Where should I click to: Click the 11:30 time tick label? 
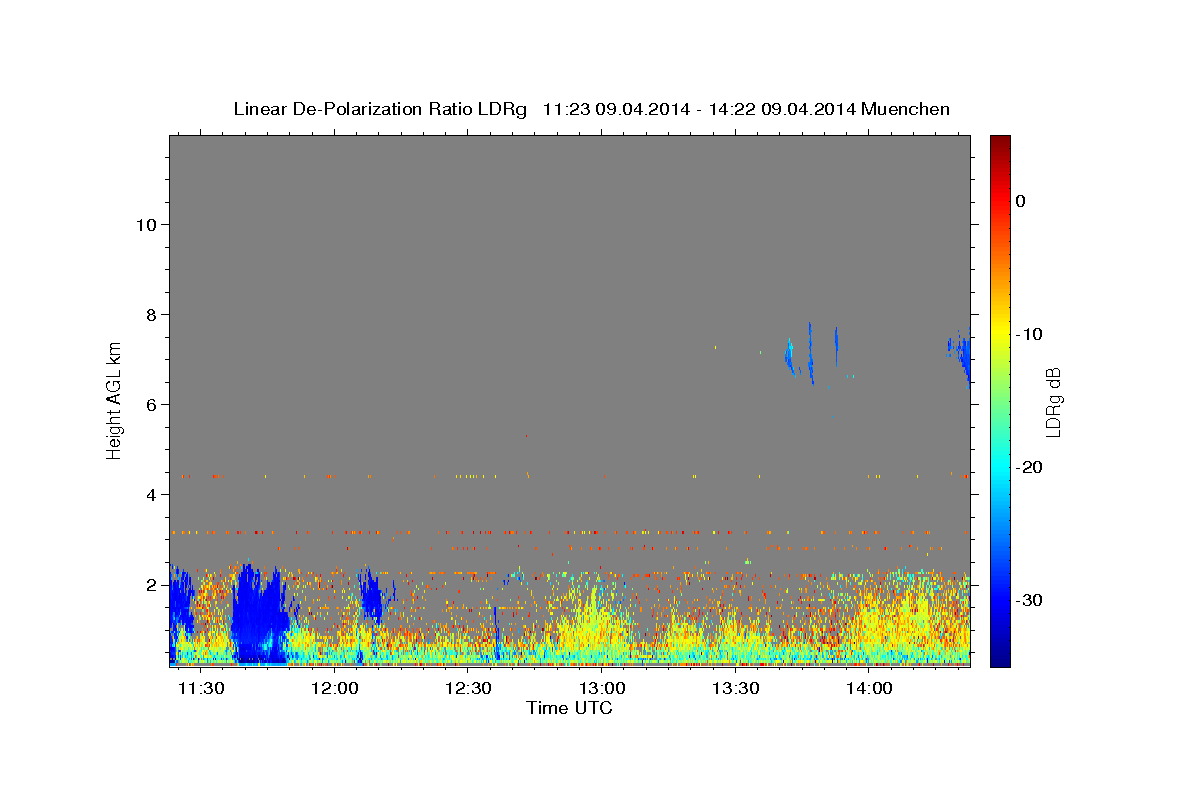pyautogui.click(x=201, y=689)
